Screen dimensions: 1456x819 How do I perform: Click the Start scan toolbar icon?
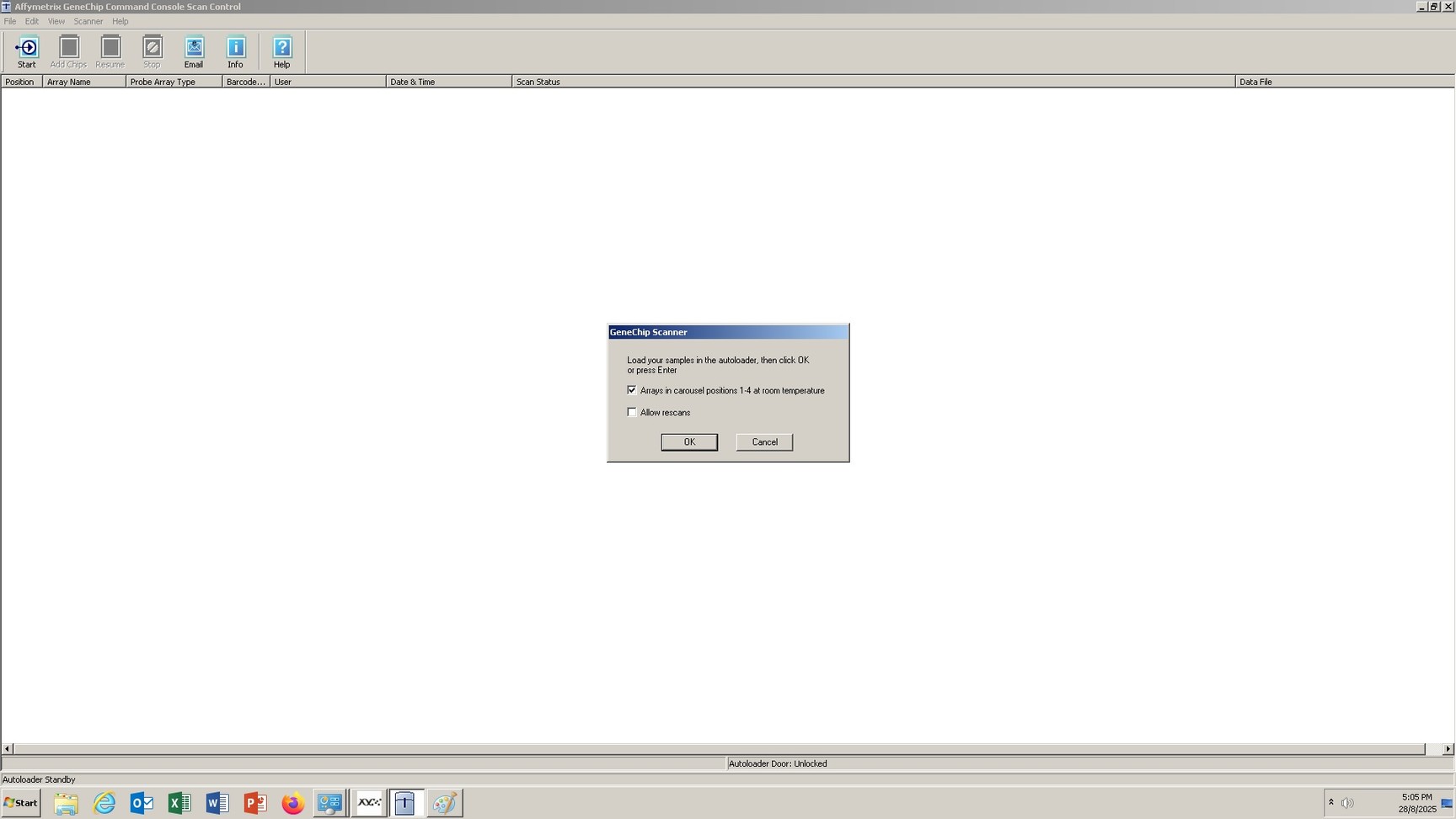(26, 52)
